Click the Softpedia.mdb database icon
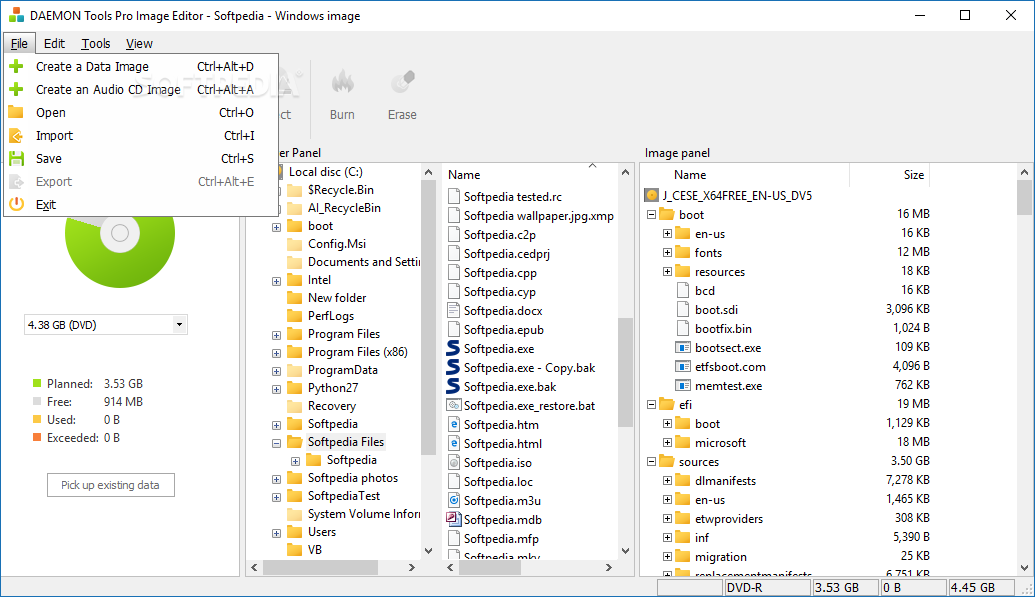Image resolution: width=1035 pixels, height=597 pixels. click(453, 520)
